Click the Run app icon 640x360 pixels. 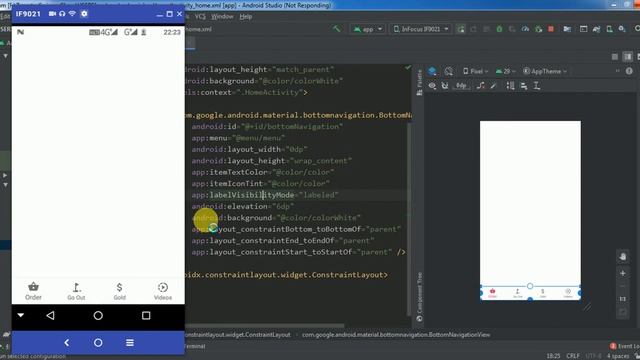[461, 29]
